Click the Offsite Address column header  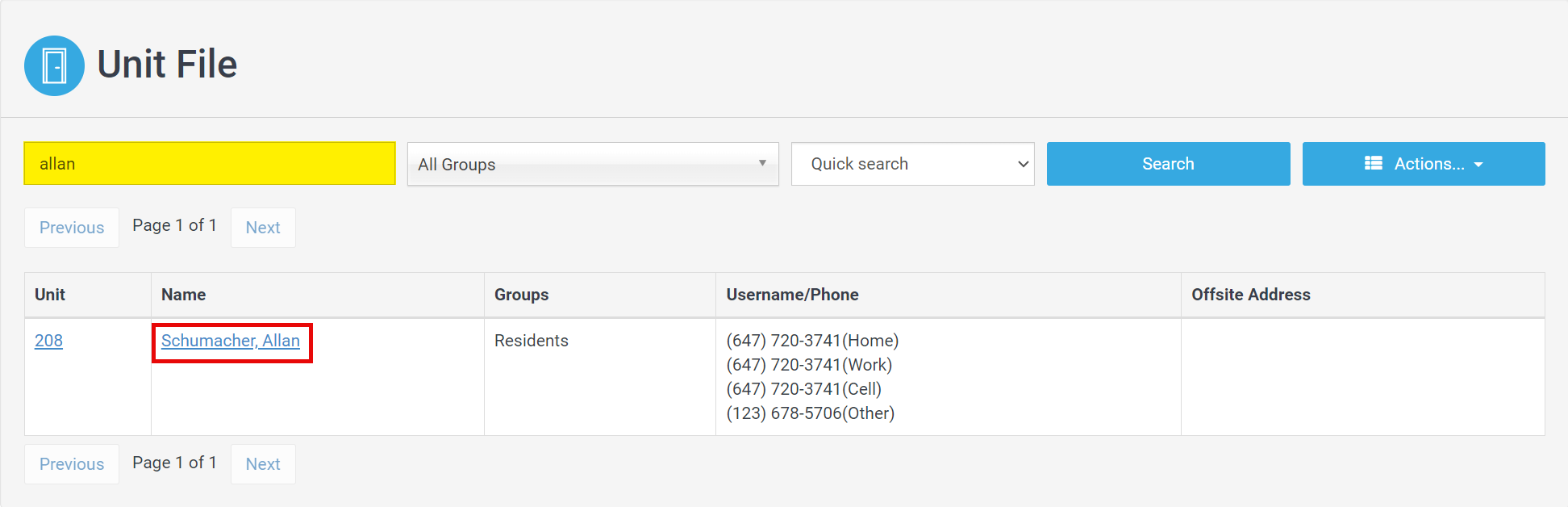click(x=1250, y=295)
